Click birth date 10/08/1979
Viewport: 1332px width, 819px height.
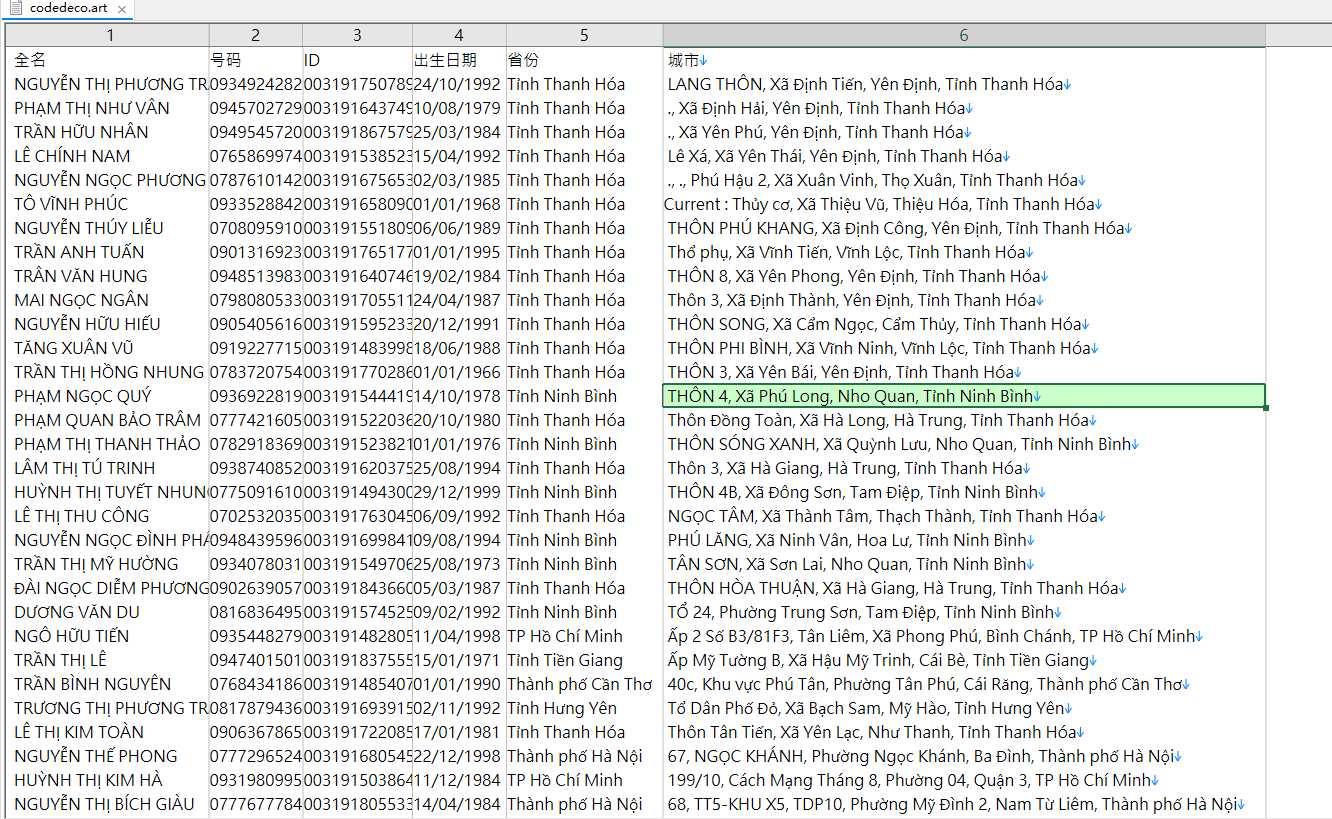click(457, 108)
